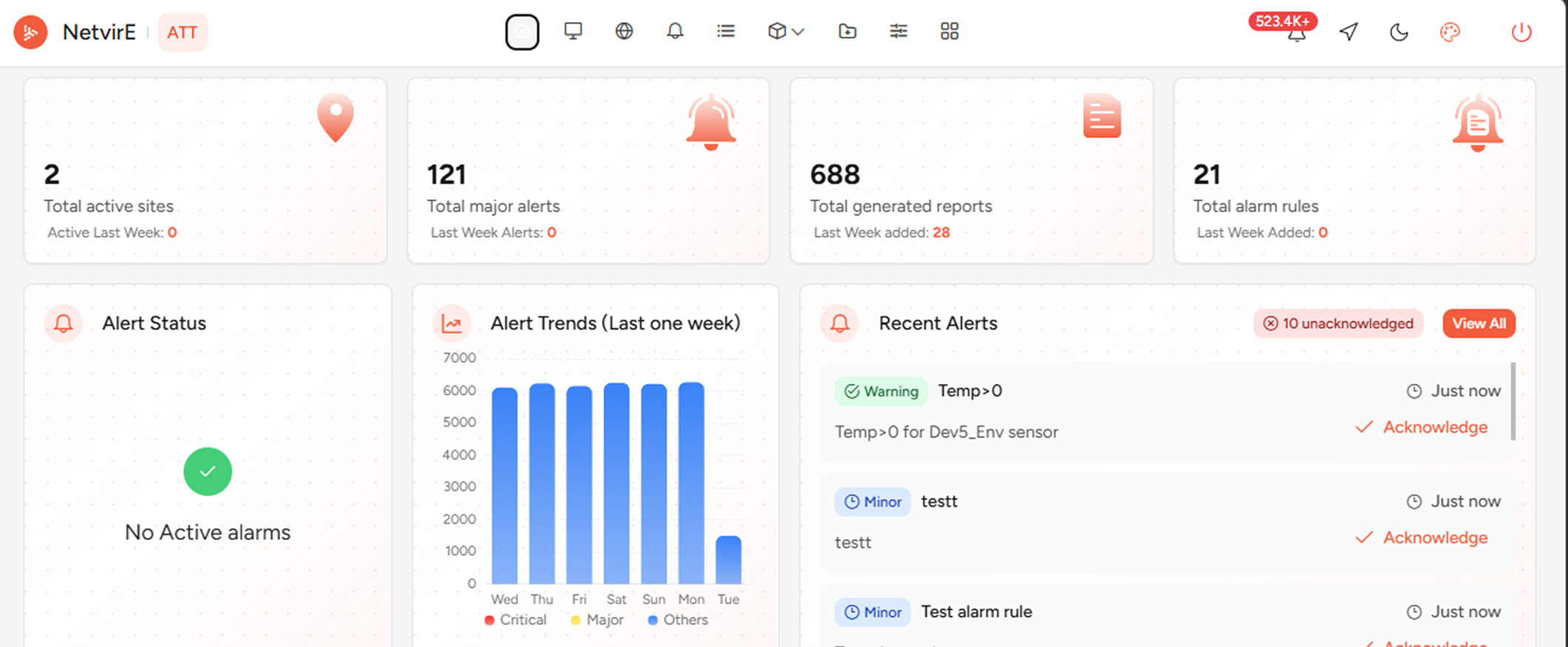Toggle dark mode moon icon

(x=1399, y=32)
